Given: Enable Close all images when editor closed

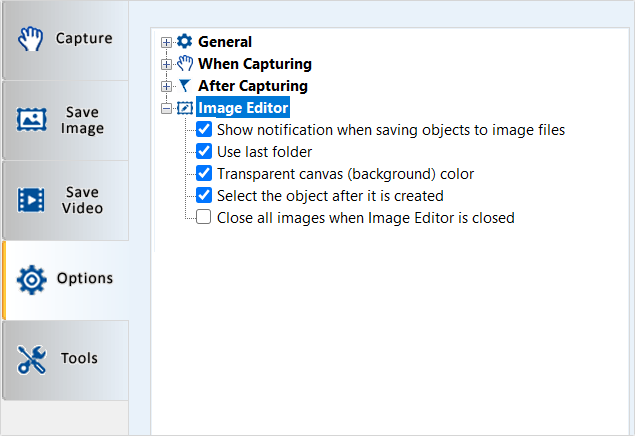Looking at the screenshot, I should [x=204, y=218].
